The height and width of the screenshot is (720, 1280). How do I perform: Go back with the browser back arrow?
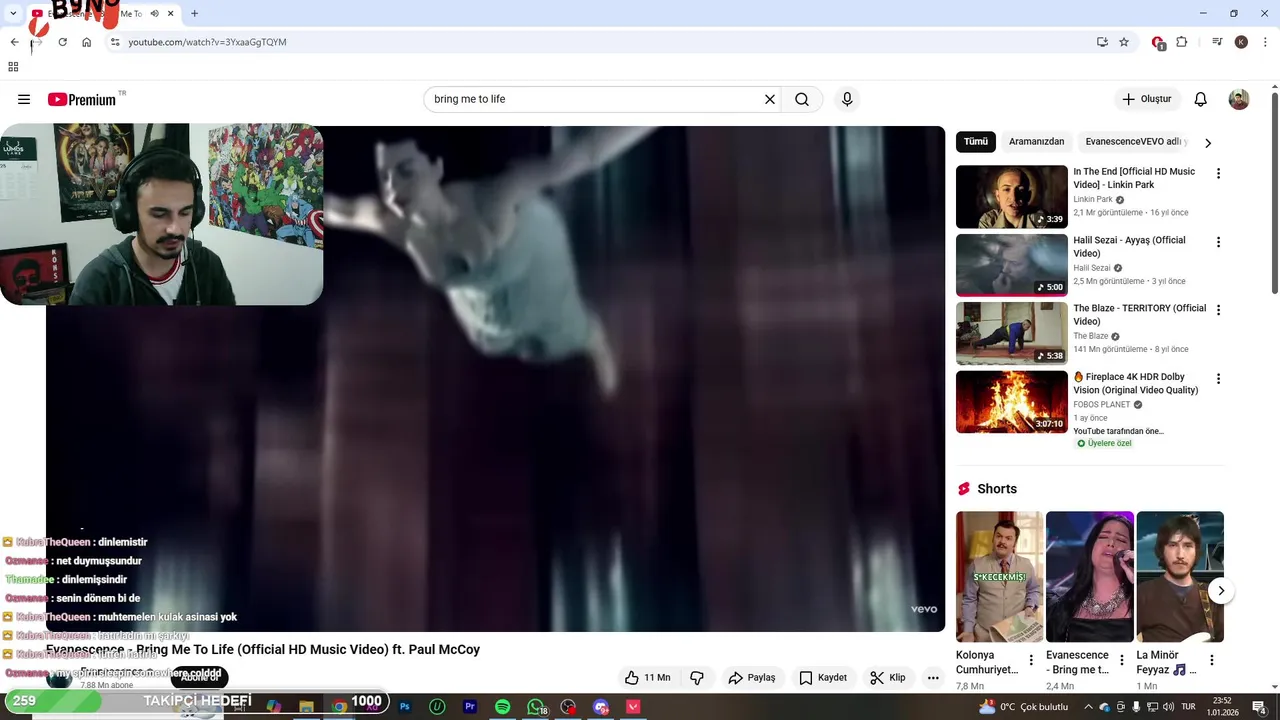(14, 42)
